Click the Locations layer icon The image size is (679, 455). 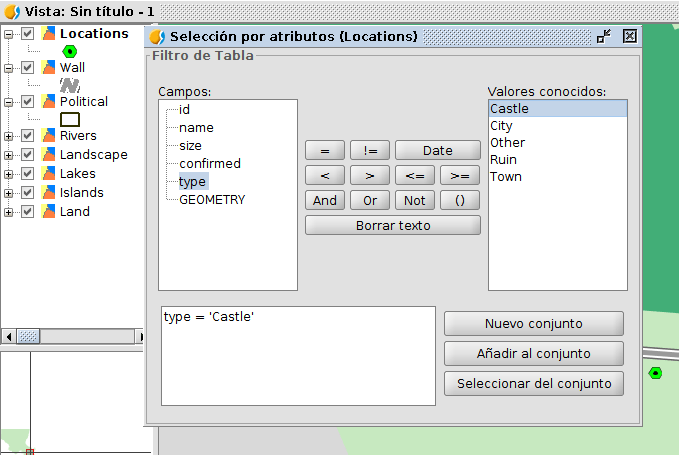point(48,34)
